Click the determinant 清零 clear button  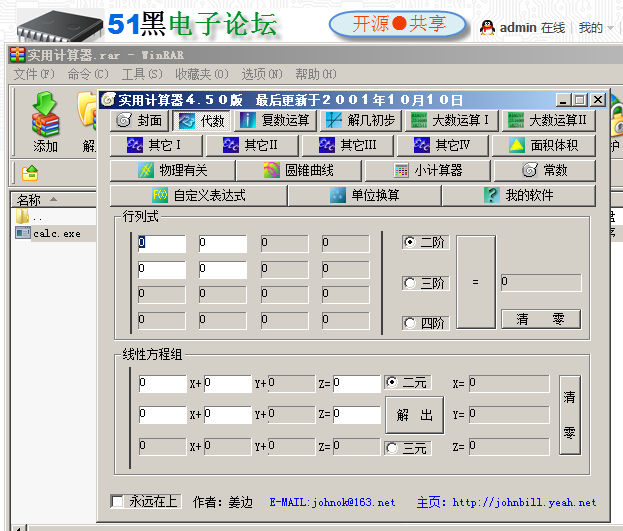(x=541, y=319)
